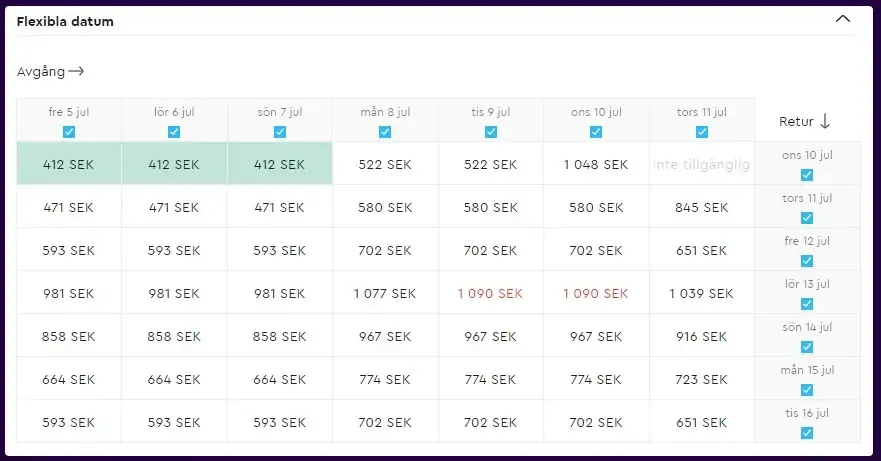
Task: Collapse the Flexibla datum section
Action: pos(842,19)
